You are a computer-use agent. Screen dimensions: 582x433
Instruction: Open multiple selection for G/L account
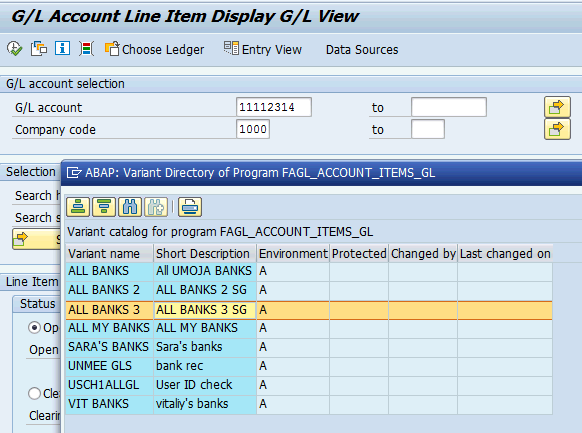point(557,107)
